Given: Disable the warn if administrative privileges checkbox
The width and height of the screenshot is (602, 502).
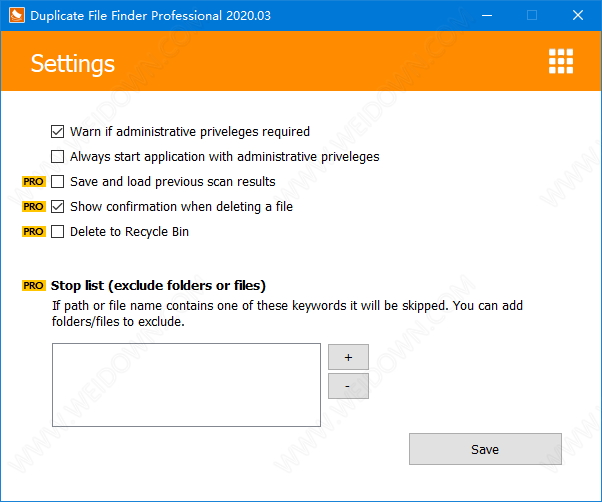Looking at the screenshot, I should 58,131.
